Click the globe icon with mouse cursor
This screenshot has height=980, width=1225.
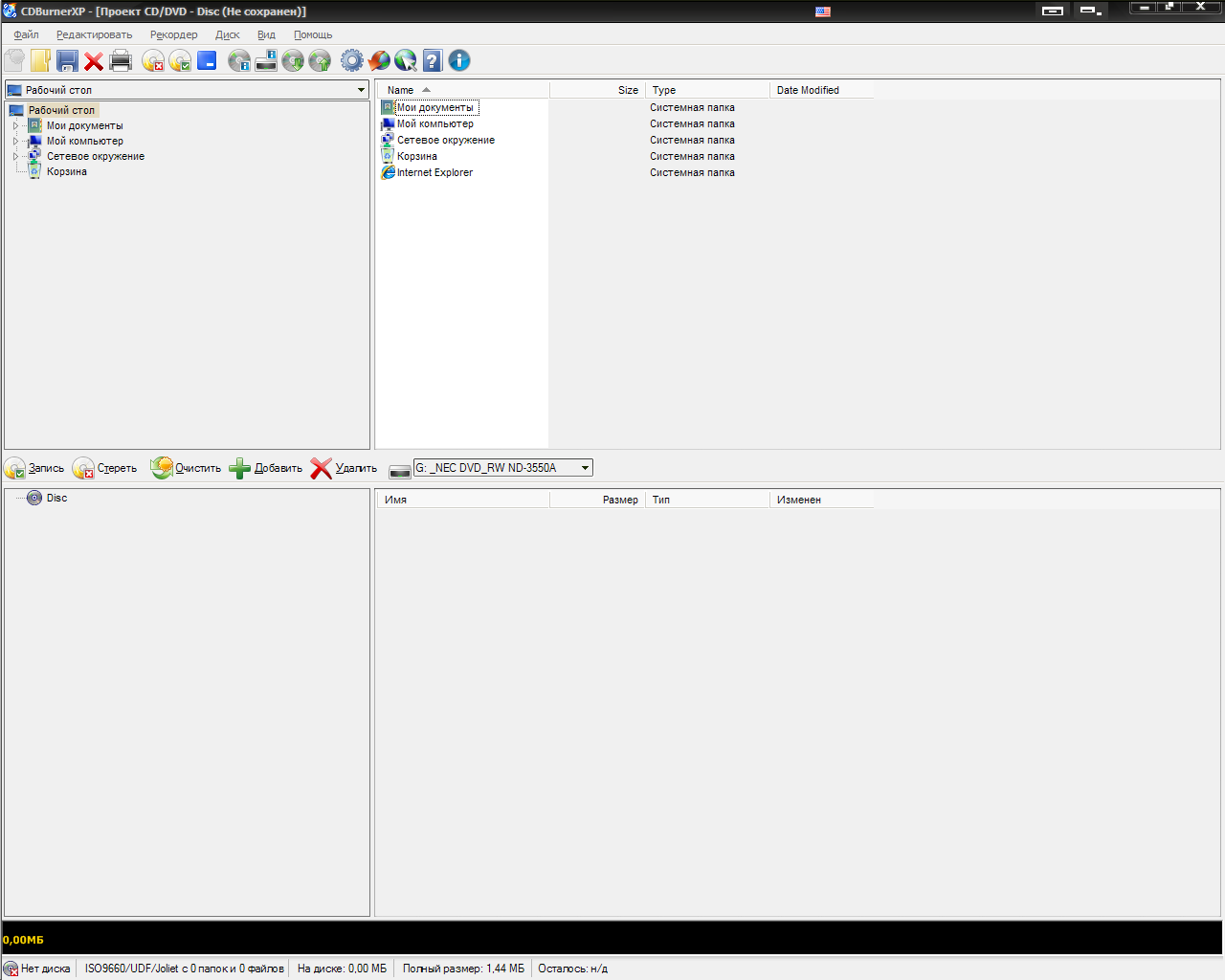click(x=406, y=60)
